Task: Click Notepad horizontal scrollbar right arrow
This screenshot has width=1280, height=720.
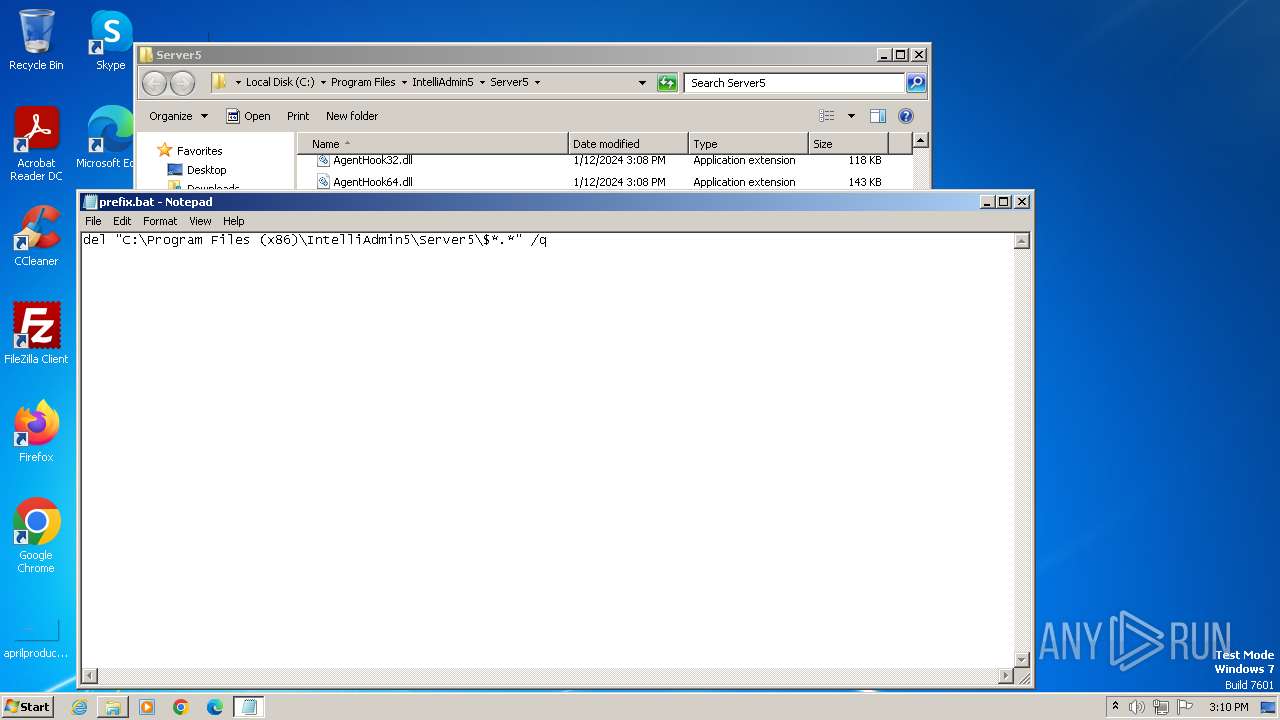Action: click(1005, 676)
